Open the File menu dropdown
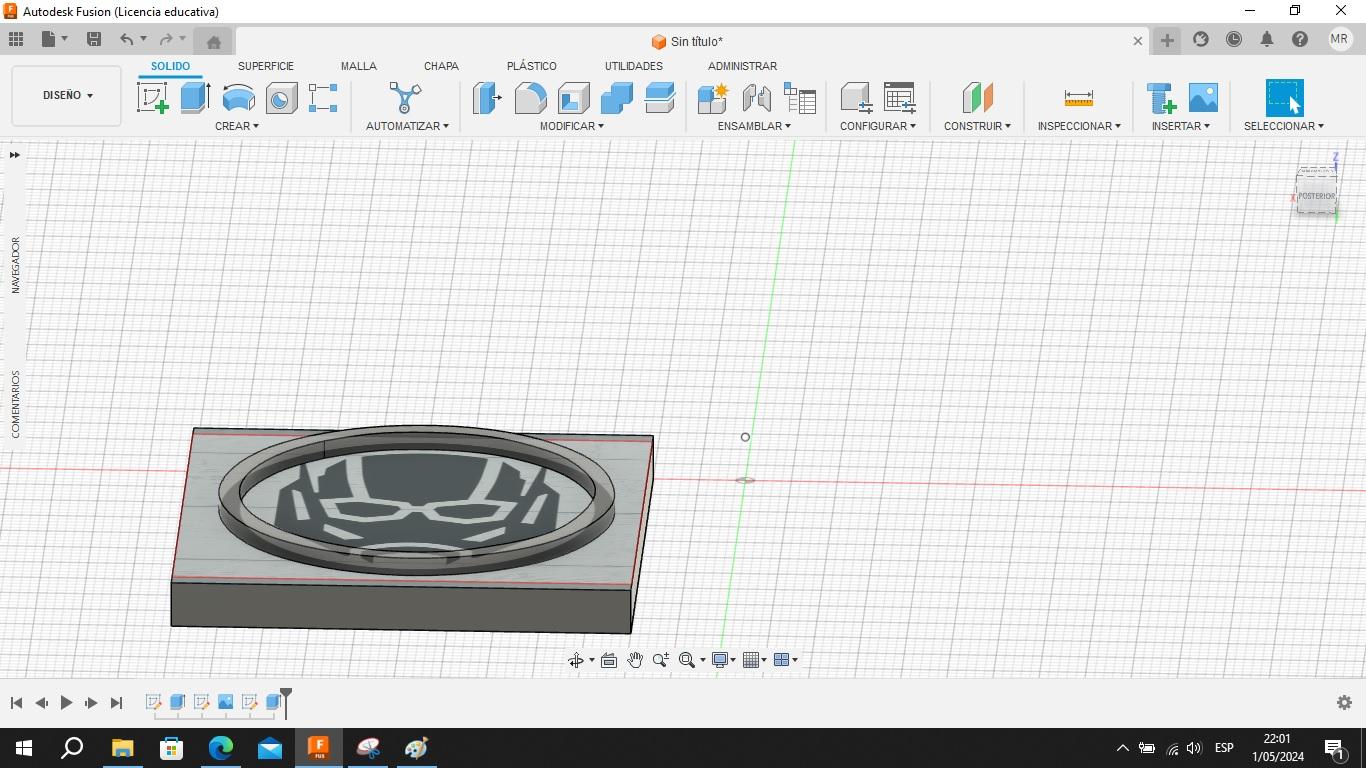 point(55,39)
